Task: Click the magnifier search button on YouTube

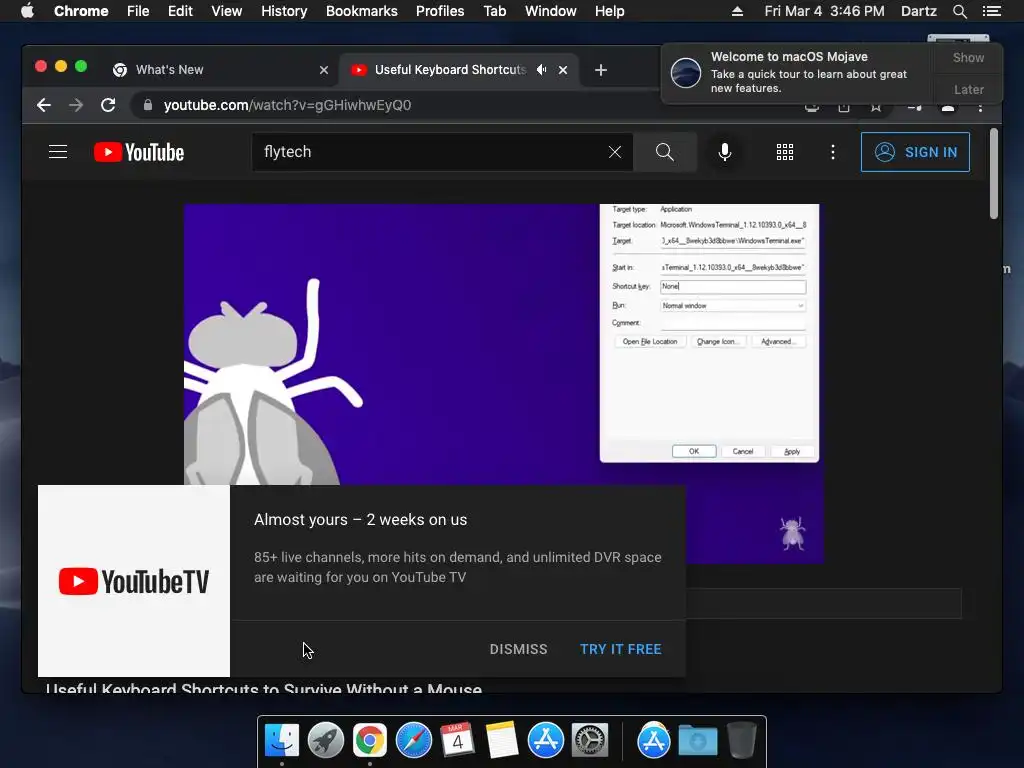Action: point(665,152)
